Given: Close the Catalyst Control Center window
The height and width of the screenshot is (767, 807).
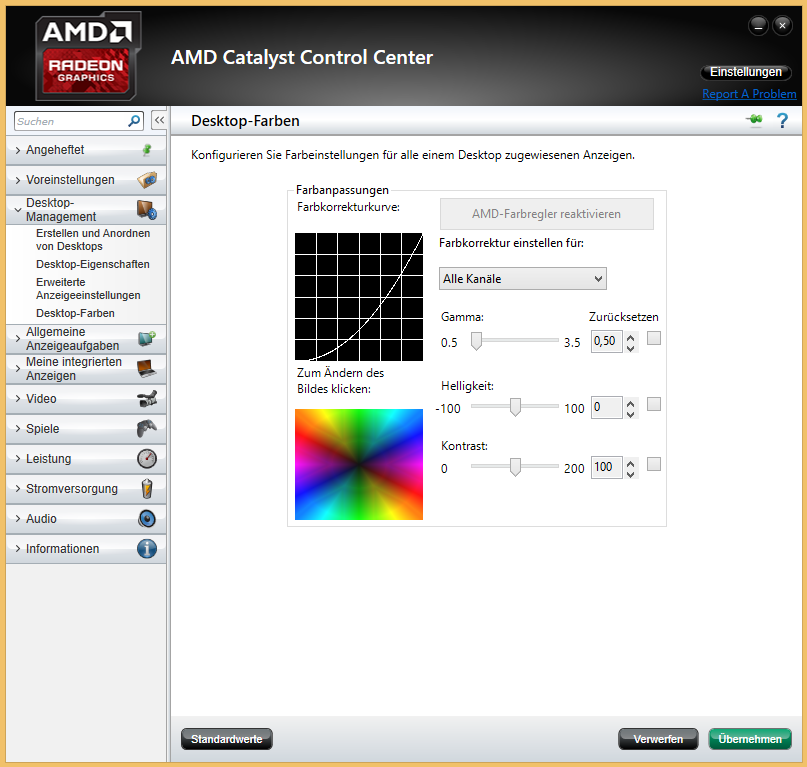Looking at the screenshot, I should 782,26.
